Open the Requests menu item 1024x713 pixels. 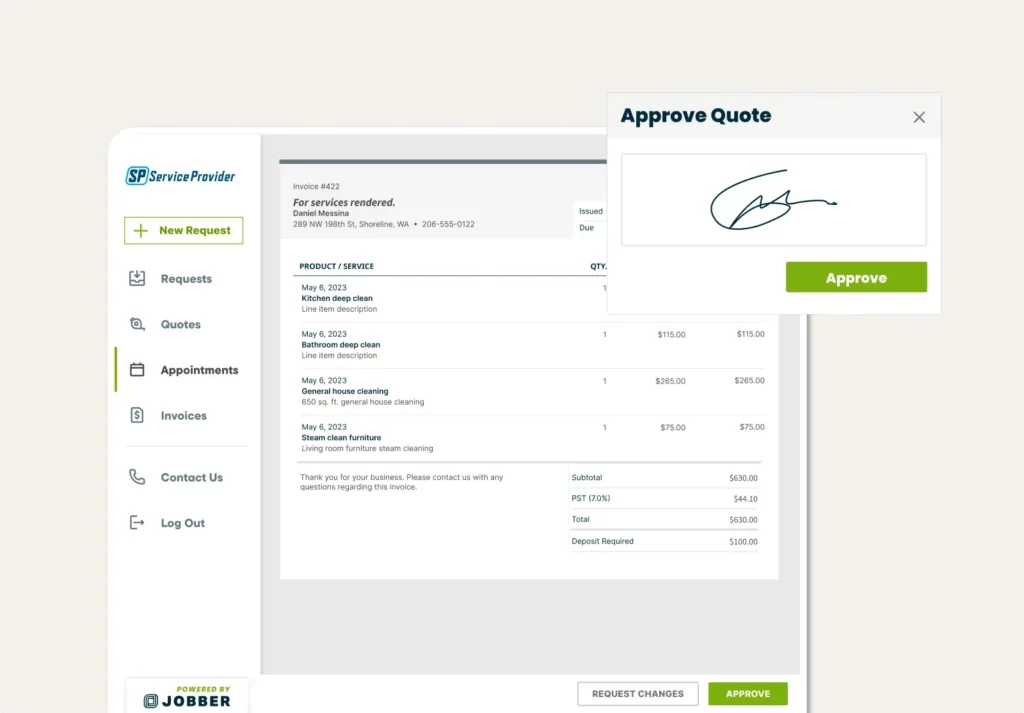(x=186, y=279)
